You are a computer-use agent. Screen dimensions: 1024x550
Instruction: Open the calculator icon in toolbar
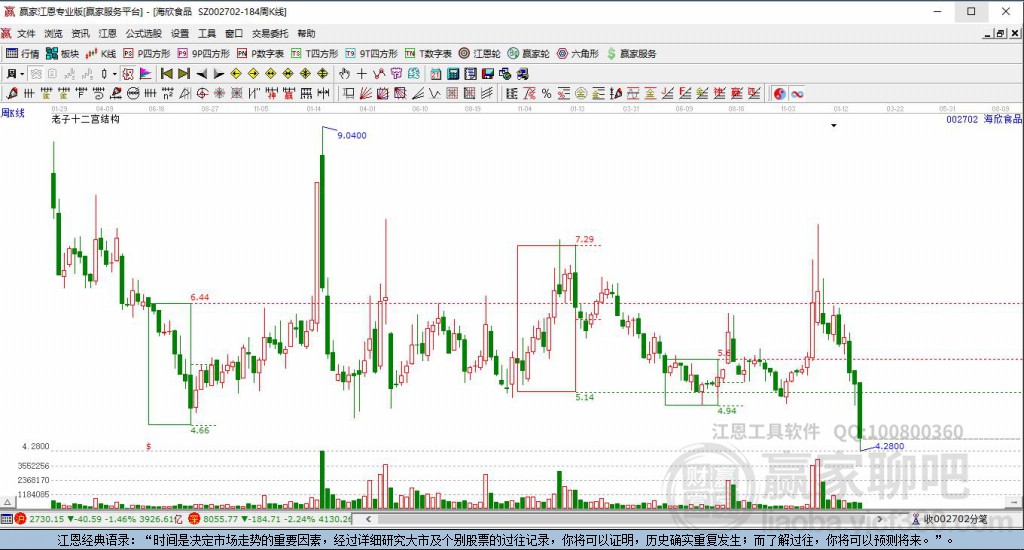point(453,74)
